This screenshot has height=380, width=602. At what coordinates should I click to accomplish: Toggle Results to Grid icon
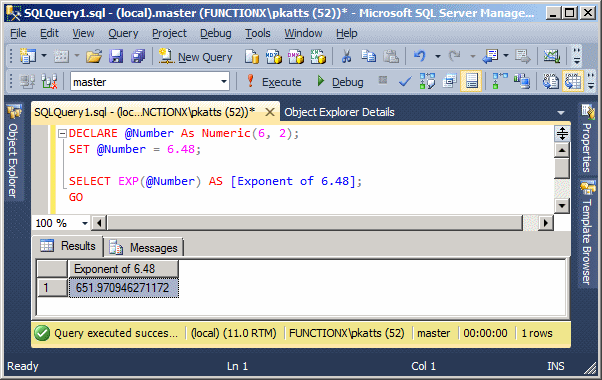coord(572,81)
